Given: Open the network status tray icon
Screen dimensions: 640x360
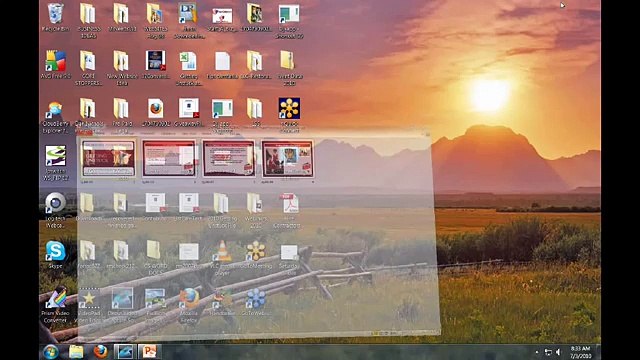Looking at the screenshot, I should coord(548,352).
